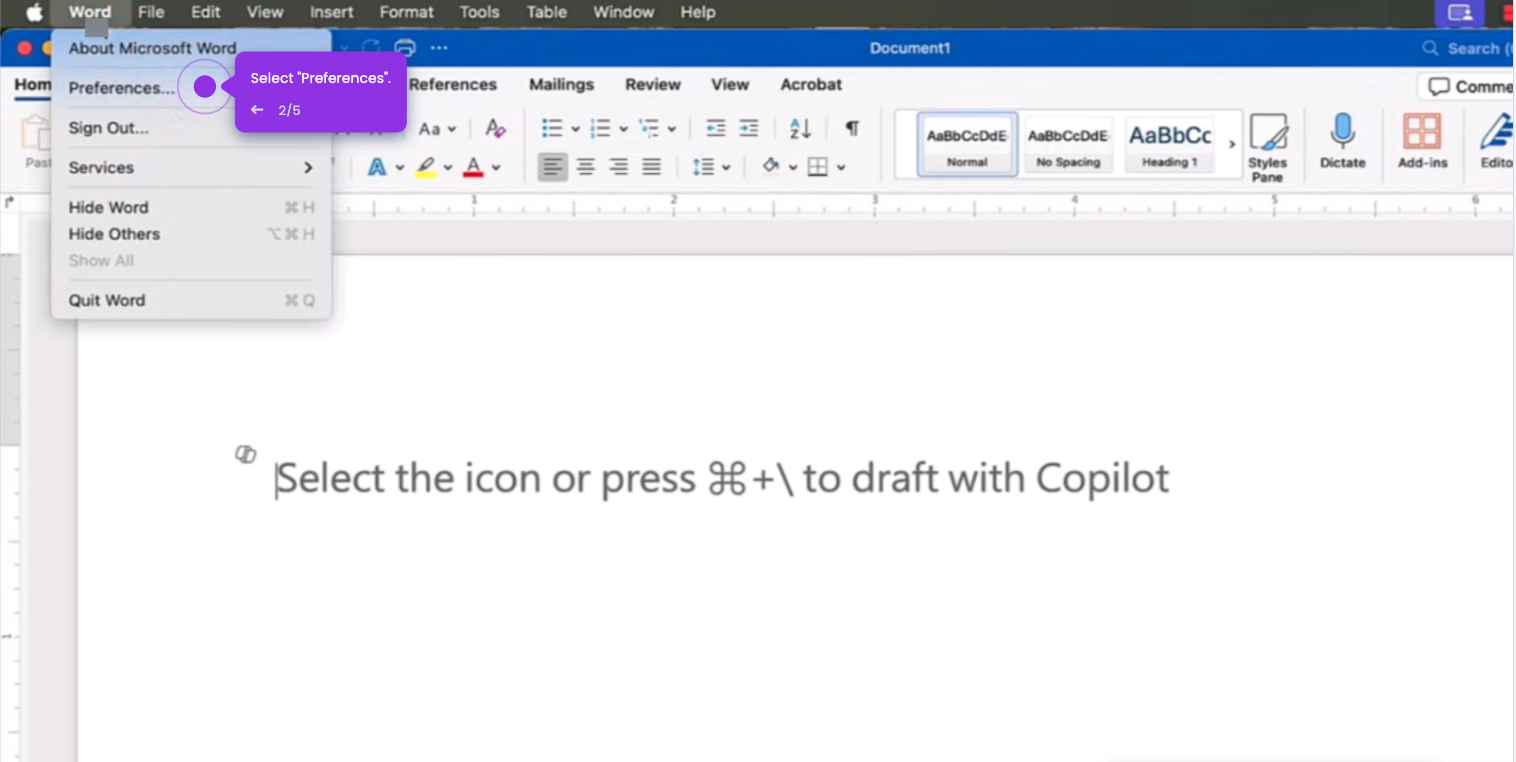Apply the No Spacing style
The width and height of the screenshot is (1516, 762).
[1068, 145]
